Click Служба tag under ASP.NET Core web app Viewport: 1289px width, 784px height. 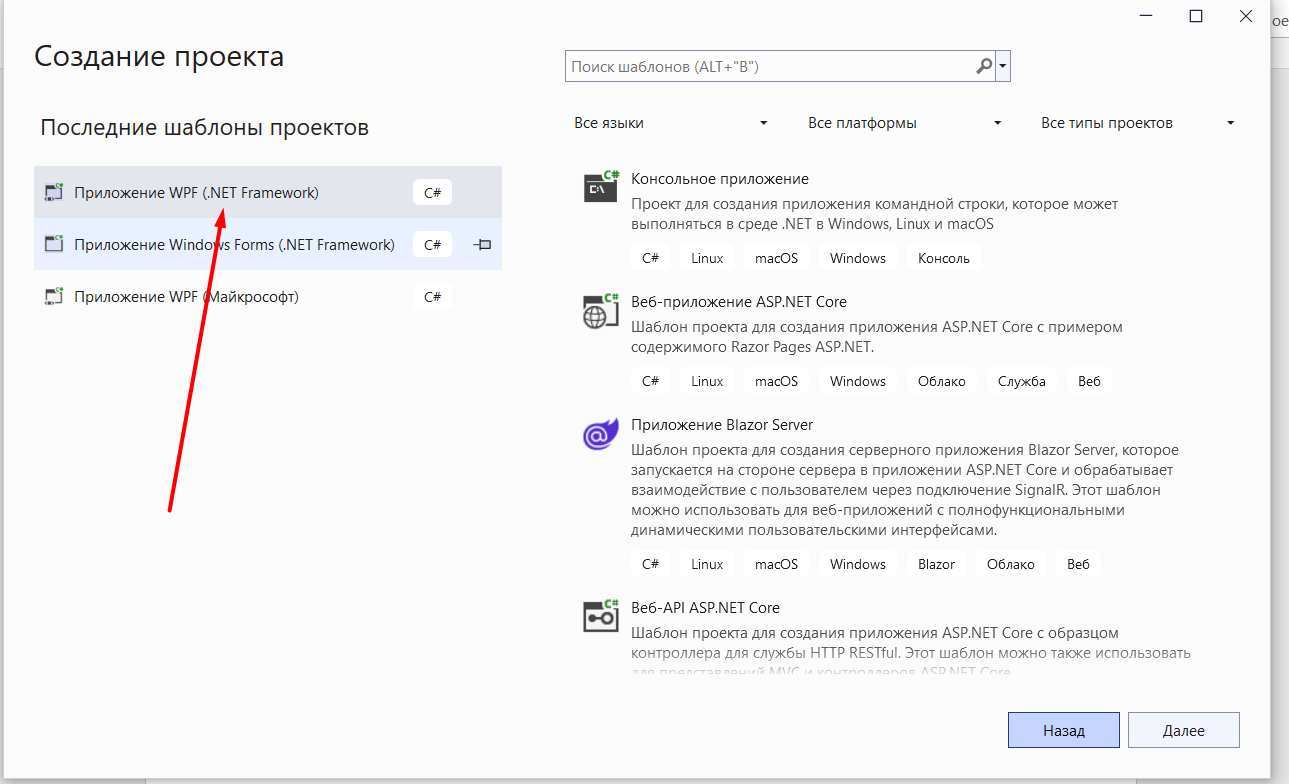click(x=1022, y=381)
